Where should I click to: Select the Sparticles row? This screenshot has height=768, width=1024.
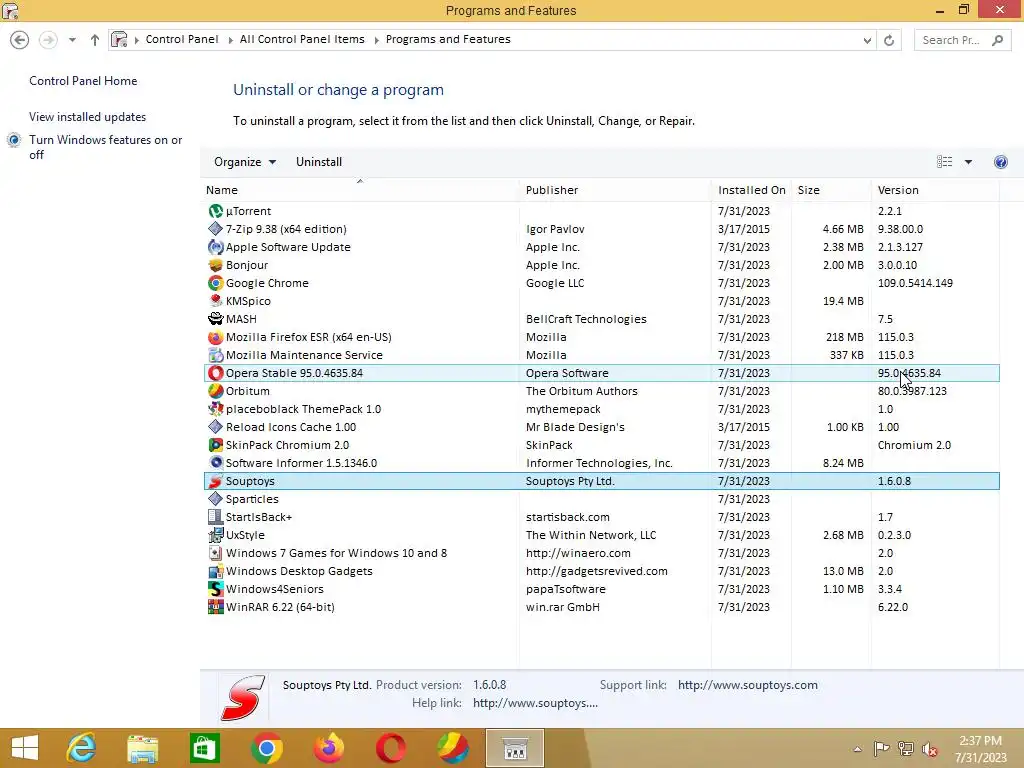601,499
